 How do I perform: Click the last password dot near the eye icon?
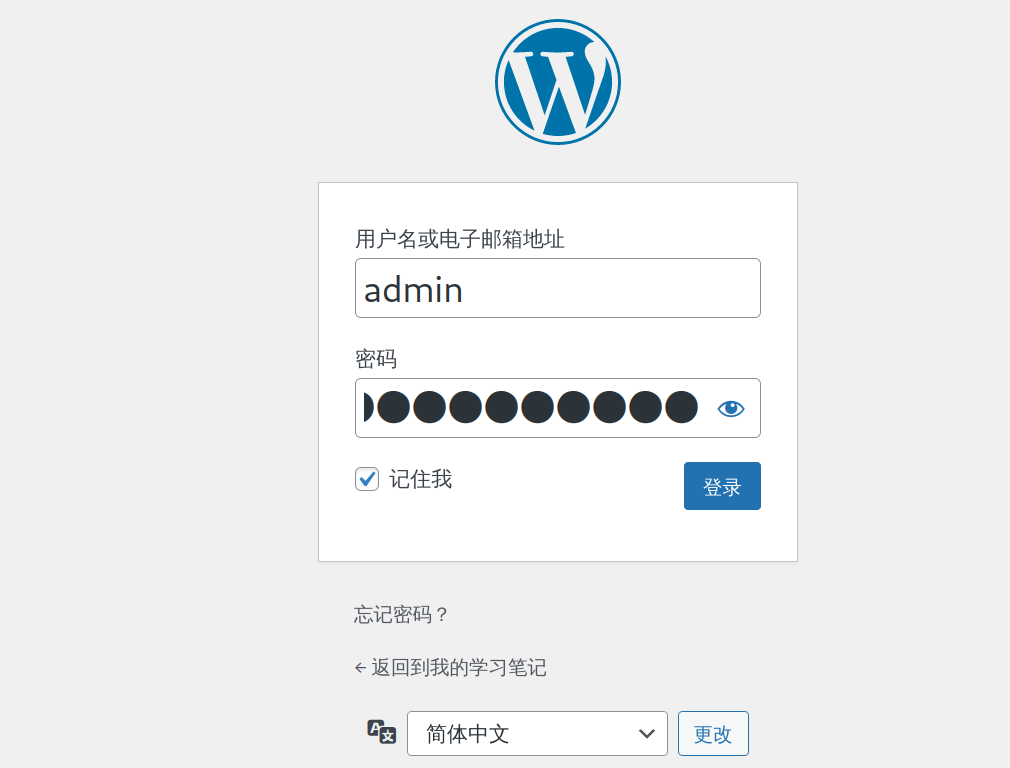[x=681, y=408]
